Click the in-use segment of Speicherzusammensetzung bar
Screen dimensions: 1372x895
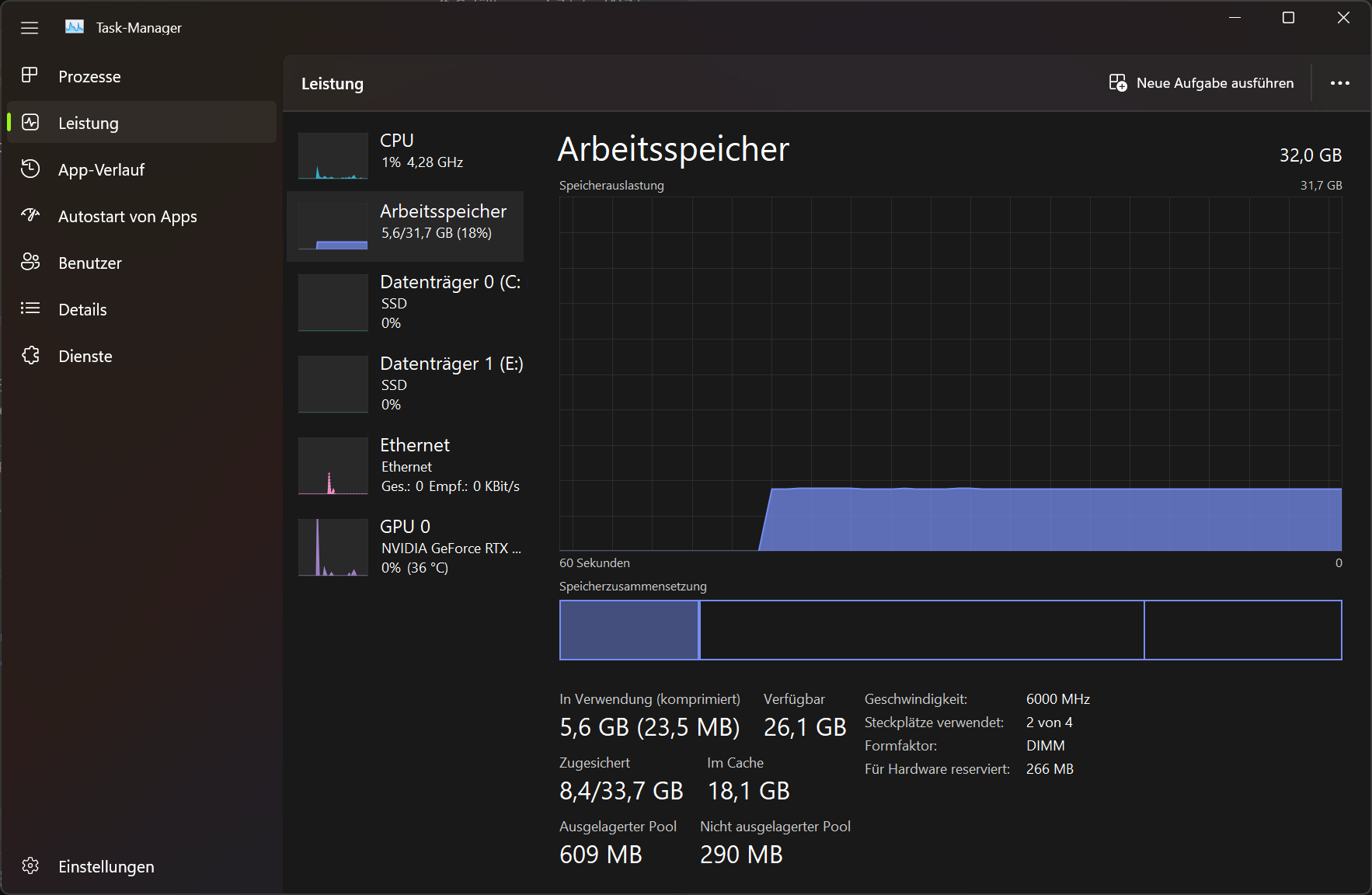pos(629,630)
